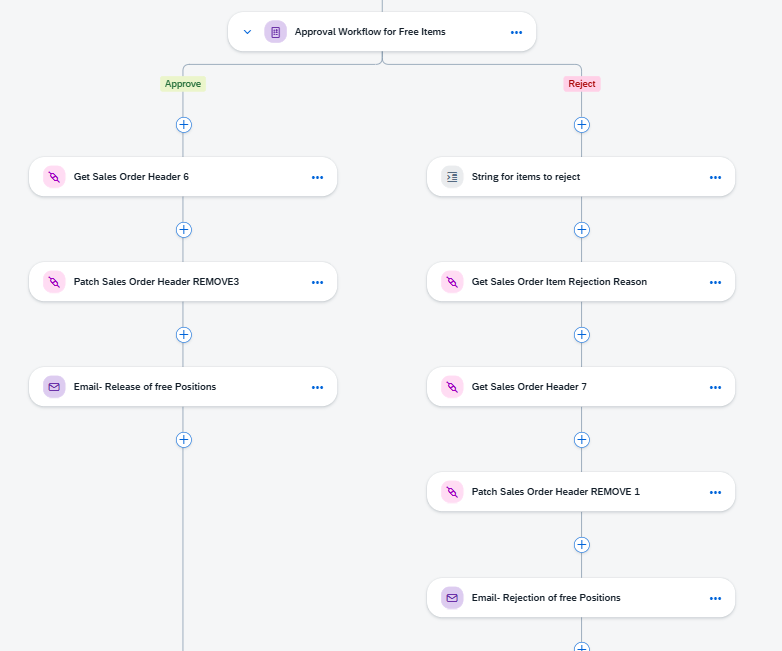The image size is (782, 651).
Task: Collapse the Approval Workflow for Free Items step
Action: (x=247, y=32)
